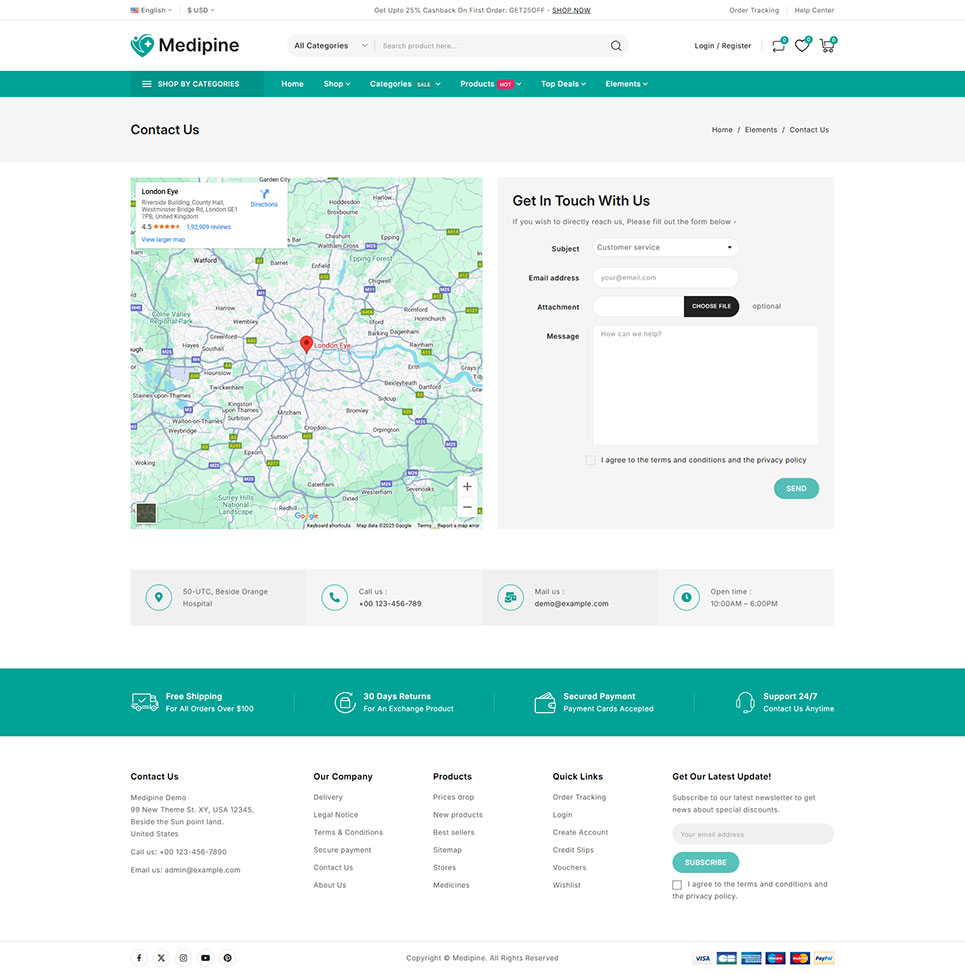Click the Choose File button
The height and width of the screenshot is (974, 965).
pyautogui.click(x=711, y=306)
